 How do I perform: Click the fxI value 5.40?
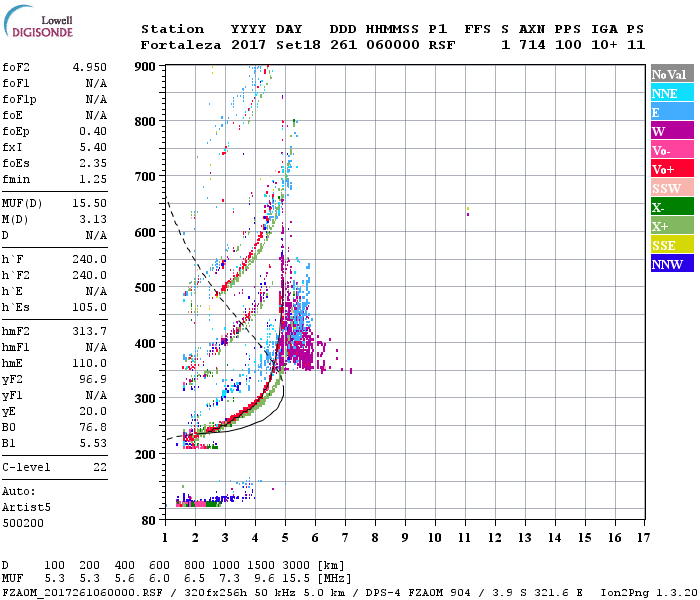93,147
